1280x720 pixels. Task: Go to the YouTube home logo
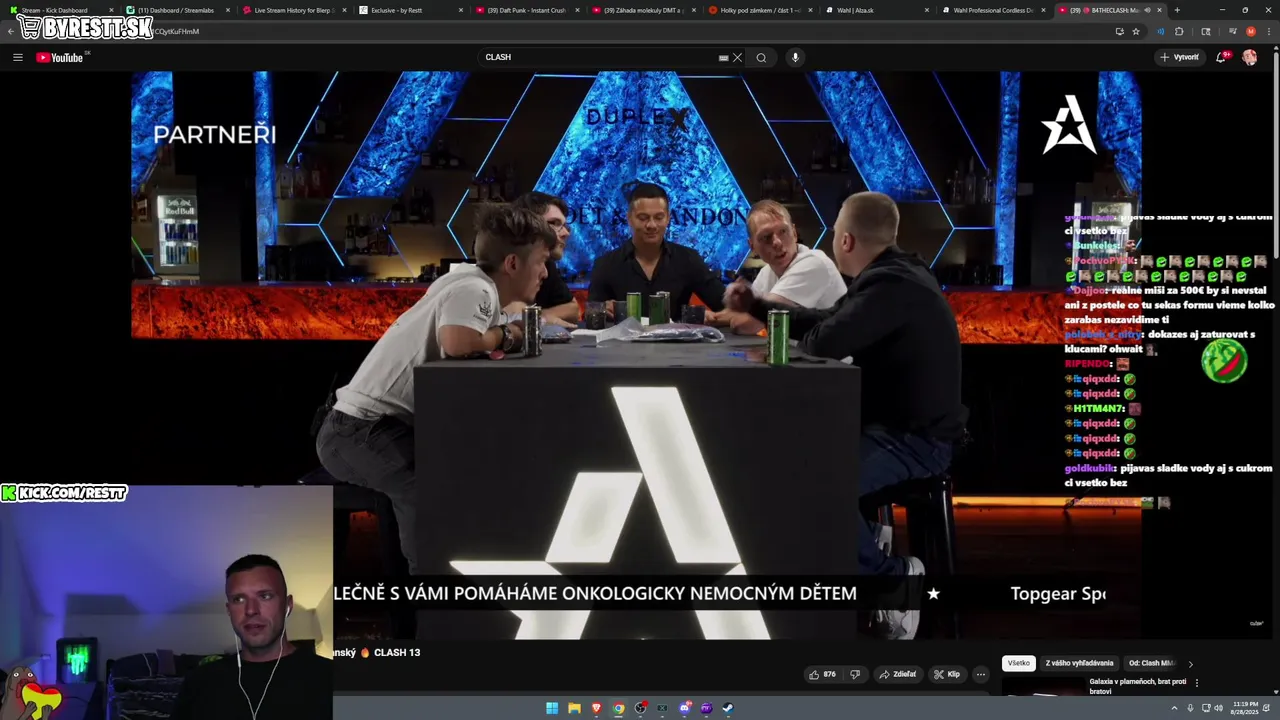click(60, 57)
